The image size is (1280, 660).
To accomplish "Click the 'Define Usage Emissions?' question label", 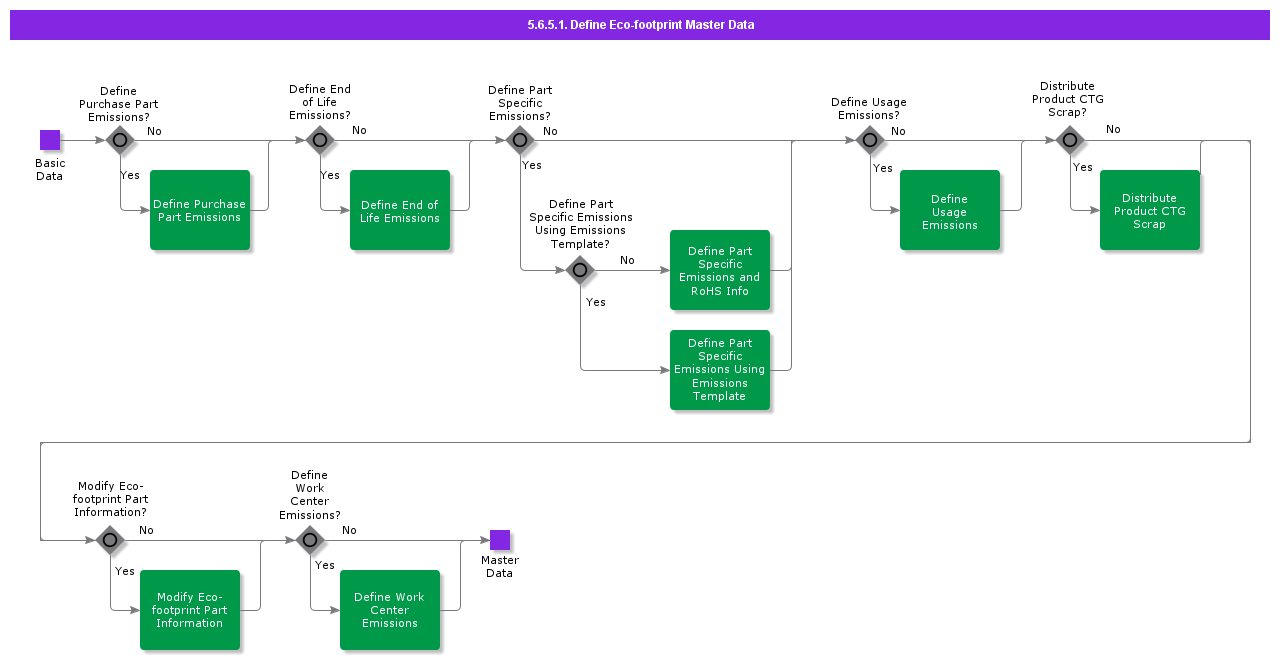I will click(869, 108).
